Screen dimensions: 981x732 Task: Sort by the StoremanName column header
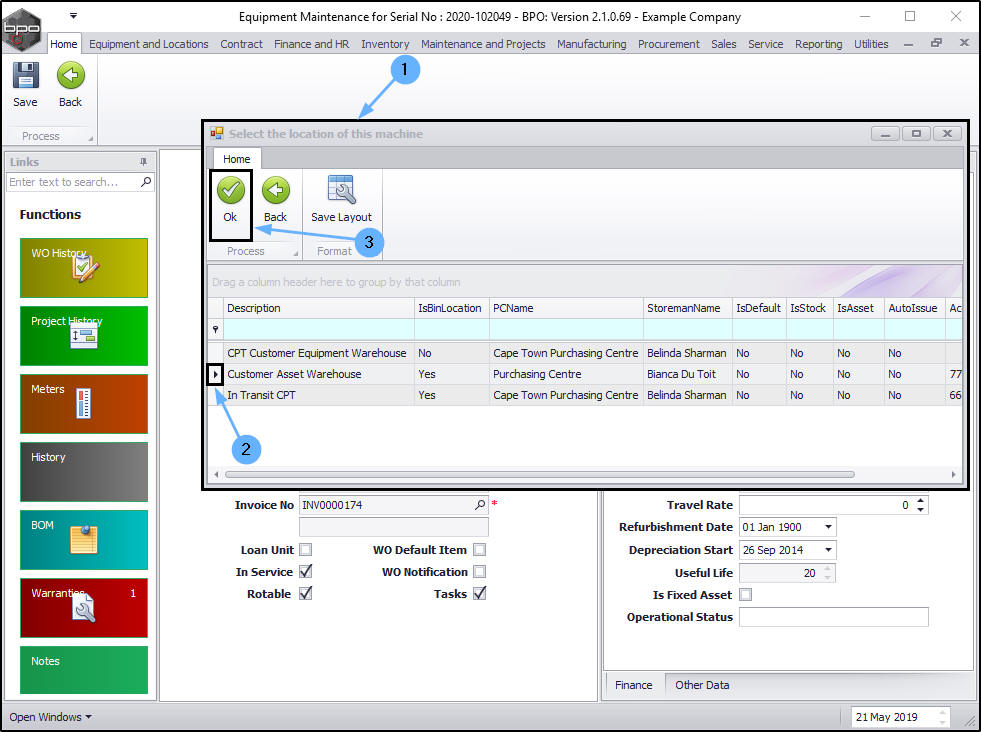(x=688, y=308)
